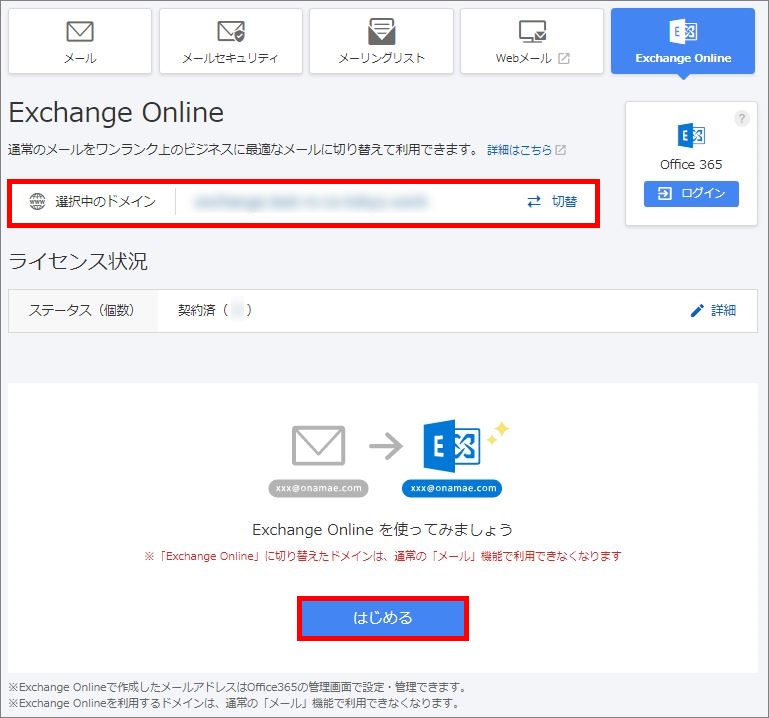The height and width of the screenshot is (718, 769).
Task: Click the ライセンス状況 heading
Action: click(x=78, y=260)
